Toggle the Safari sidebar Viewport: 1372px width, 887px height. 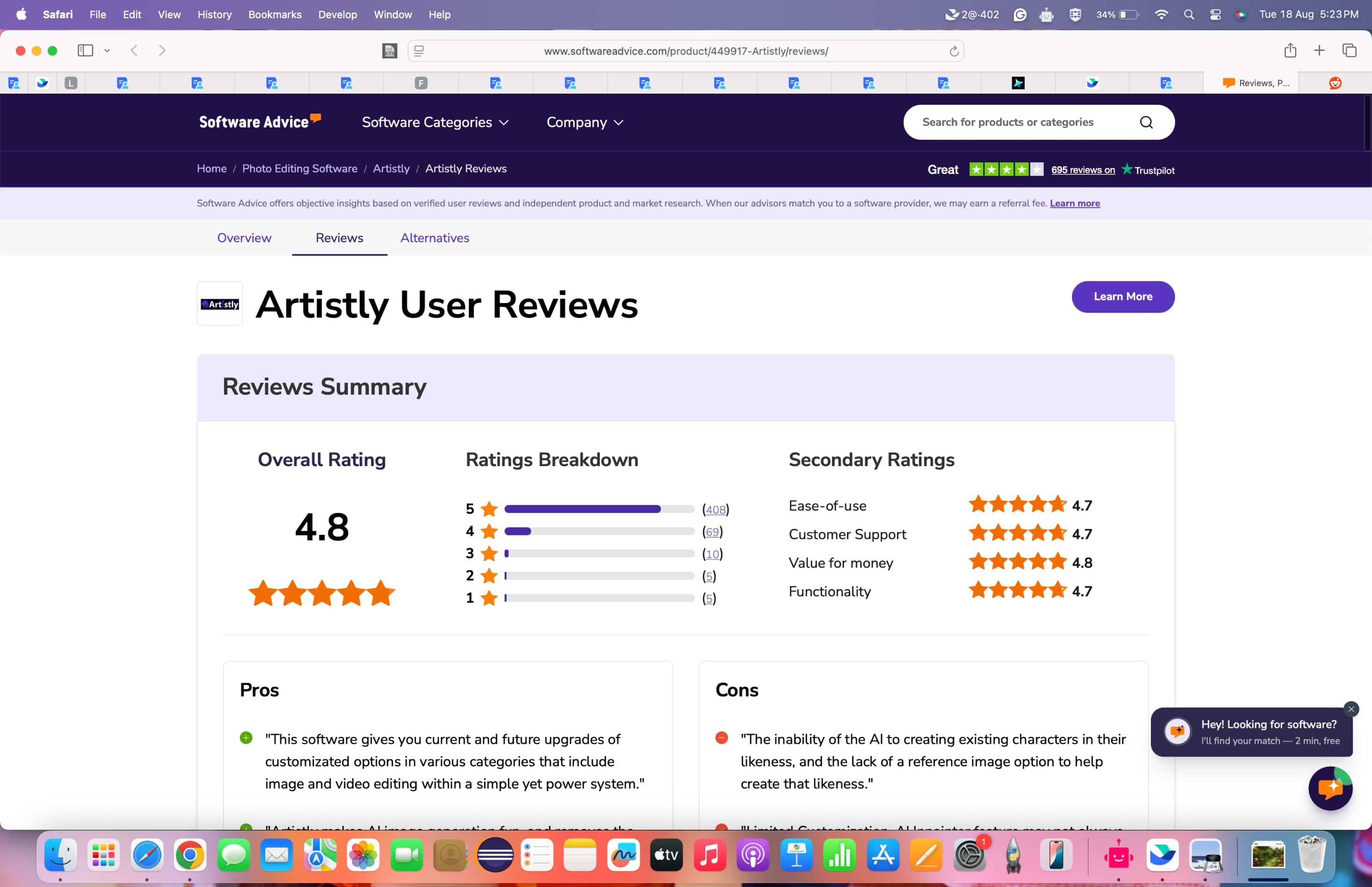point(85,50)
